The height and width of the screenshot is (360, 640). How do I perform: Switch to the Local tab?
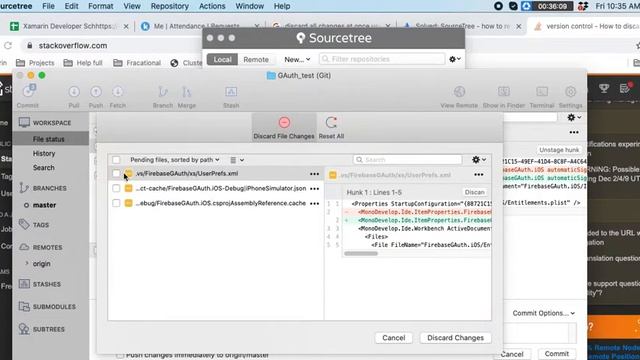click(222, 59)
